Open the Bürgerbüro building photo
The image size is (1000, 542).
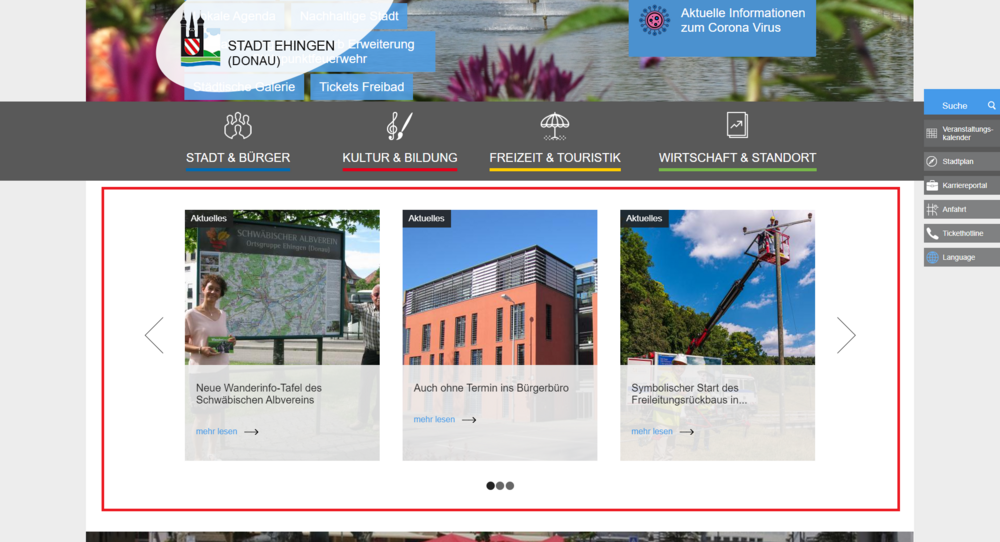coord(499,288)
